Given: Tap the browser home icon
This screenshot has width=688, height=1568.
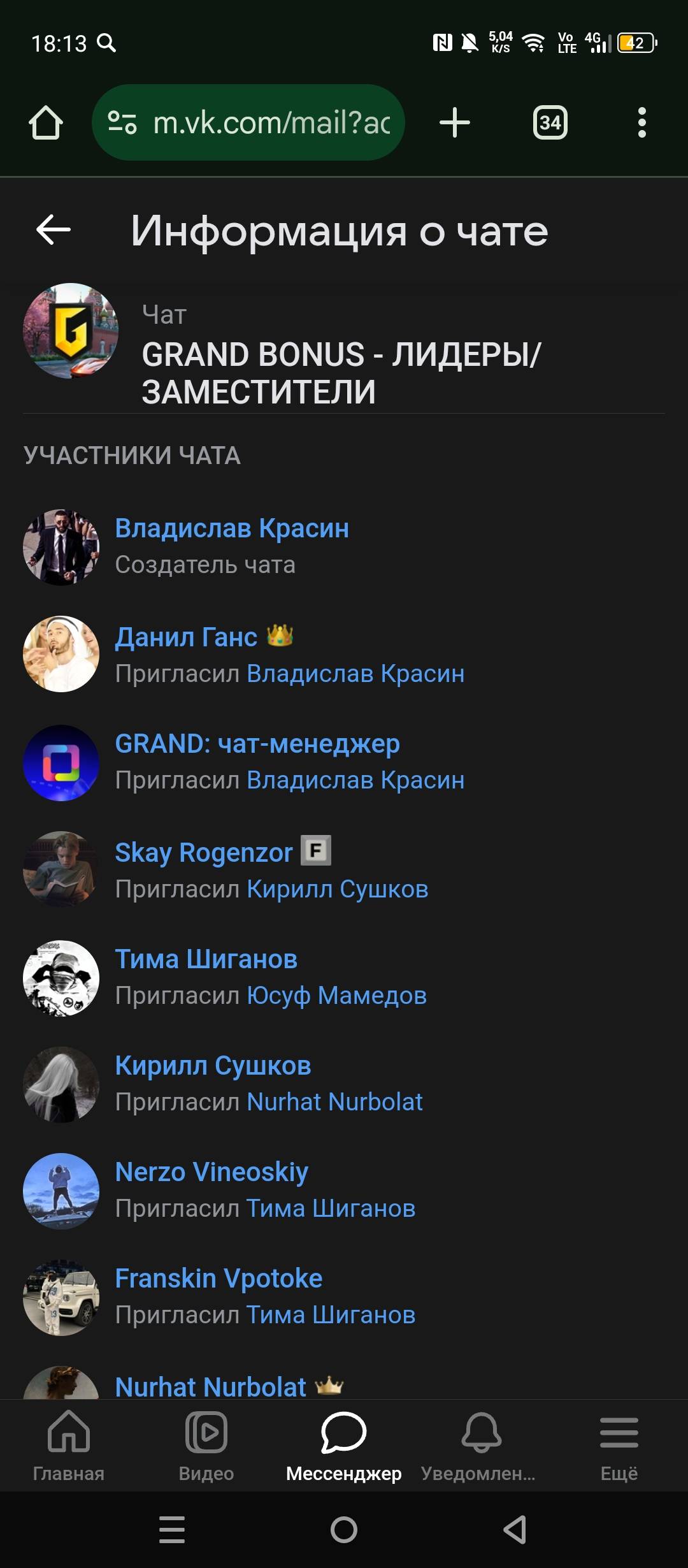Looking at the screenshot, I should click(46, 122).
